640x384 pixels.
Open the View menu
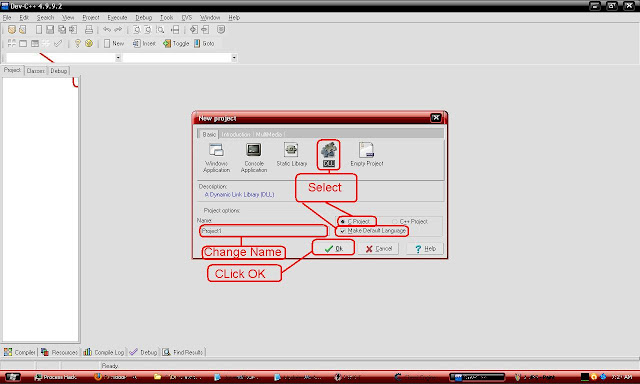[68, 18]
